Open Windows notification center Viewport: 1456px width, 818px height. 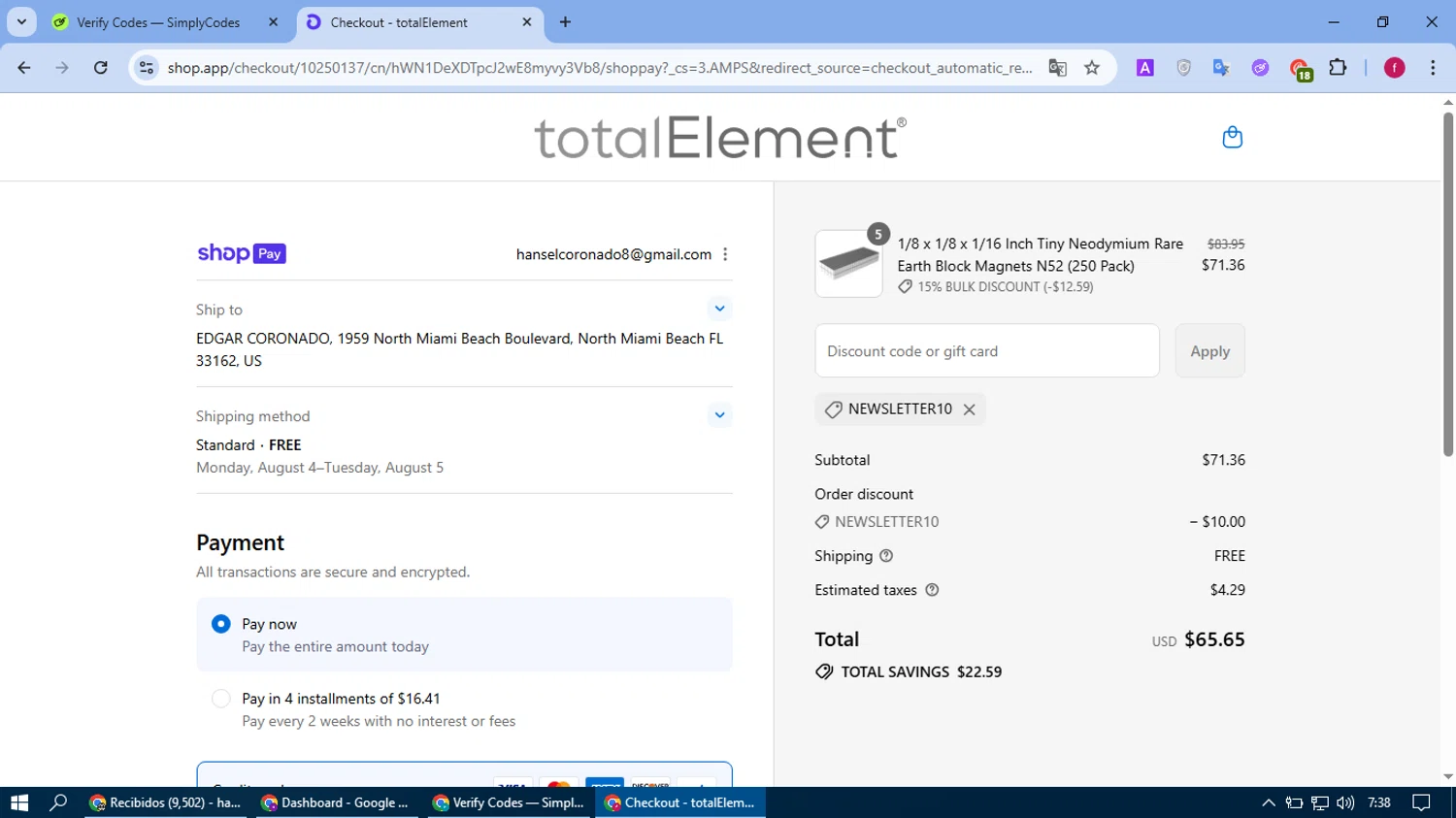coord(1421,802)
